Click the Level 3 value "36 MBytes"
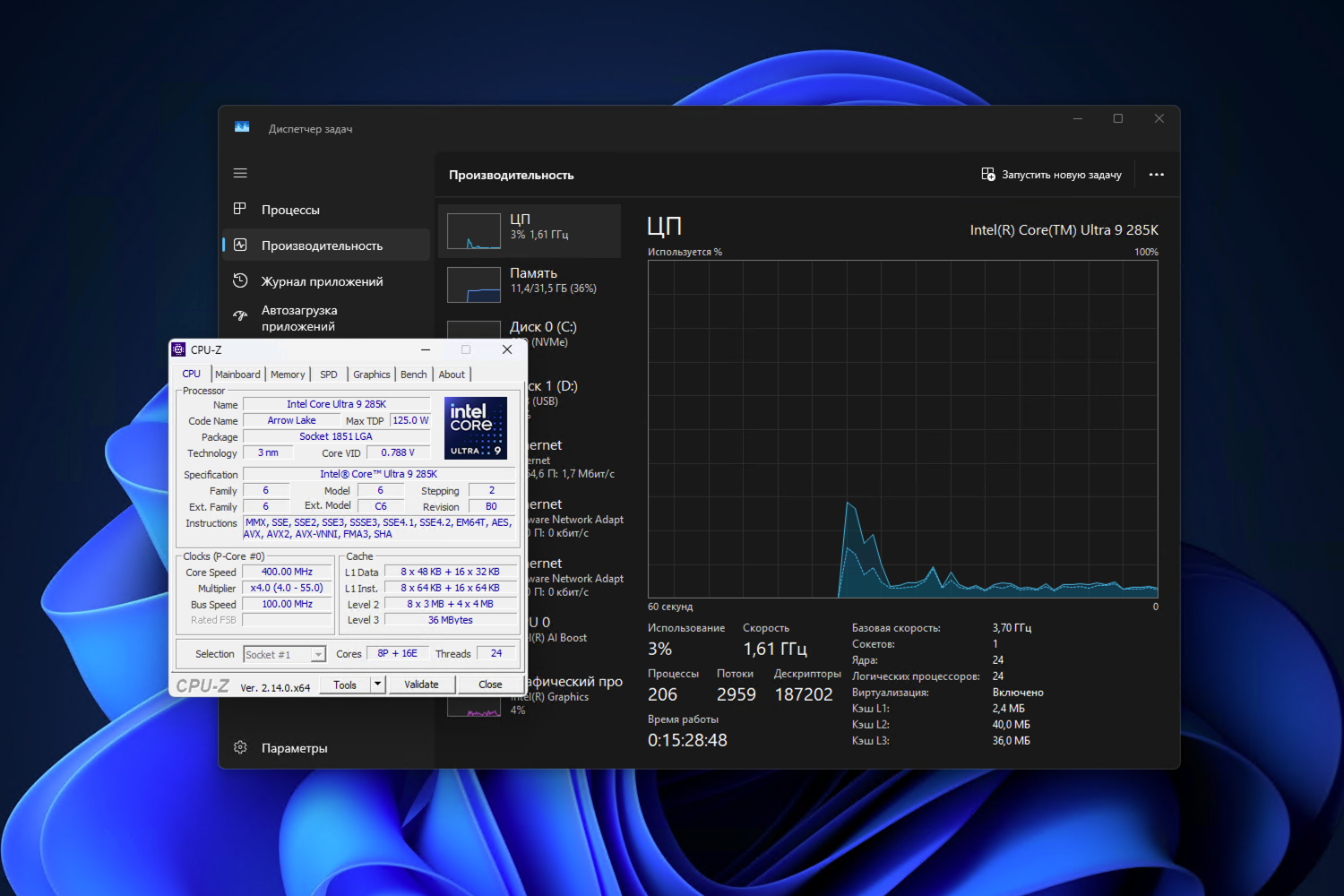This screenshot has height=896, width=1344. 451,620
